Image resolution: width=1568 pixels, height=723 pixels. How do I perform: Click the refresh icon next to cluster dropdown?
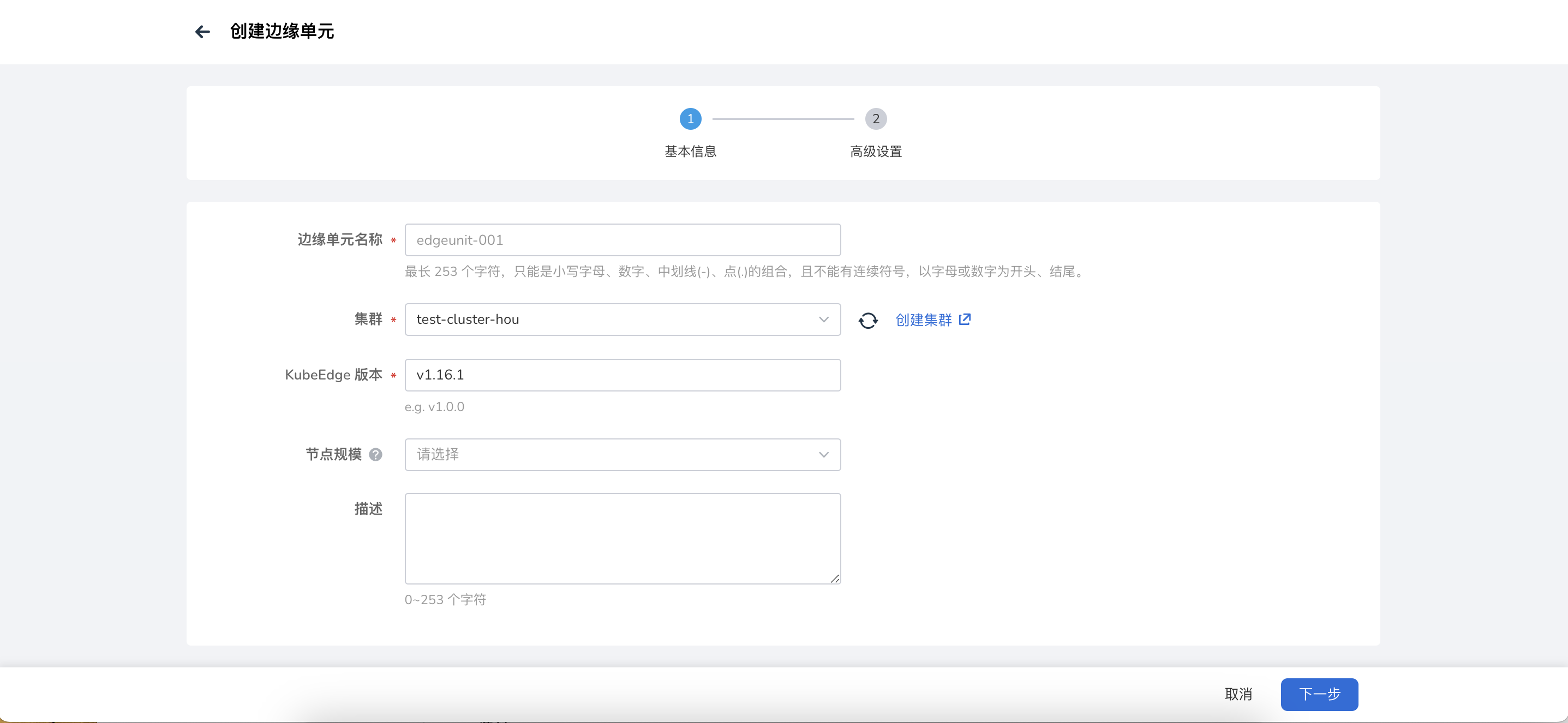click(868, 320)
